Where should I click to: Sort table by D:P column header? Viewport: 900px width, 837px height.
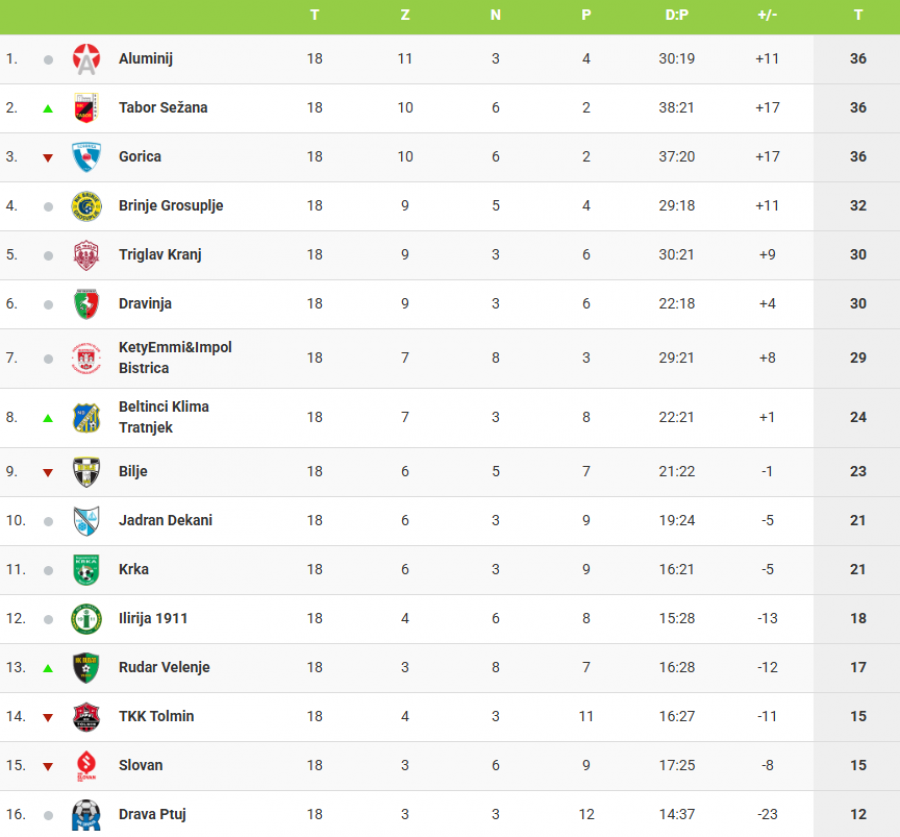676,15
